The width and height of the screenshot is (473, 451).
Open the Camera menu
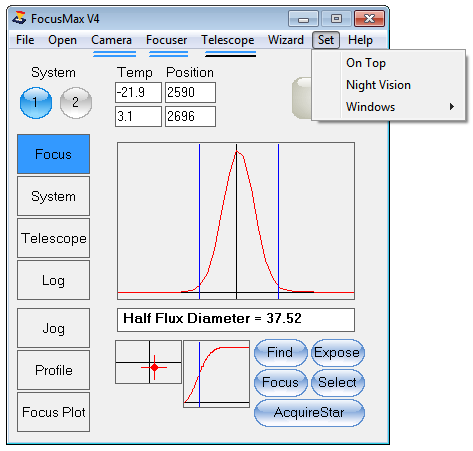(111, 40)
